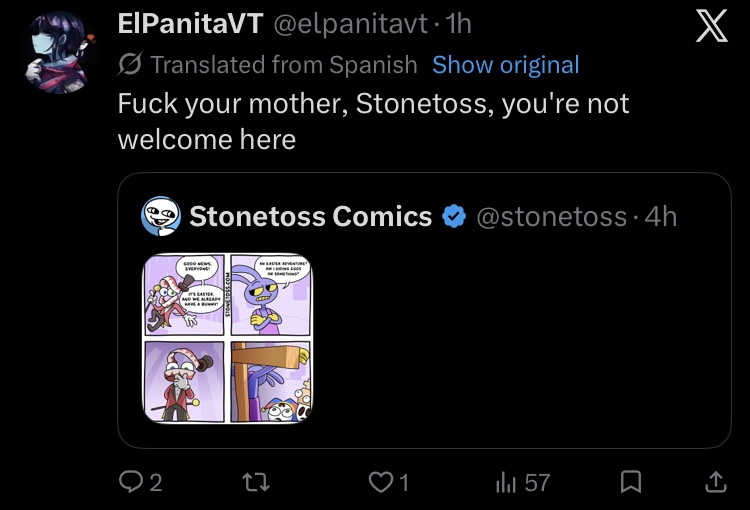This screenshot has height=510, width=750.
Task: Open view analytics bar chart icon
Action: [505, 483]
